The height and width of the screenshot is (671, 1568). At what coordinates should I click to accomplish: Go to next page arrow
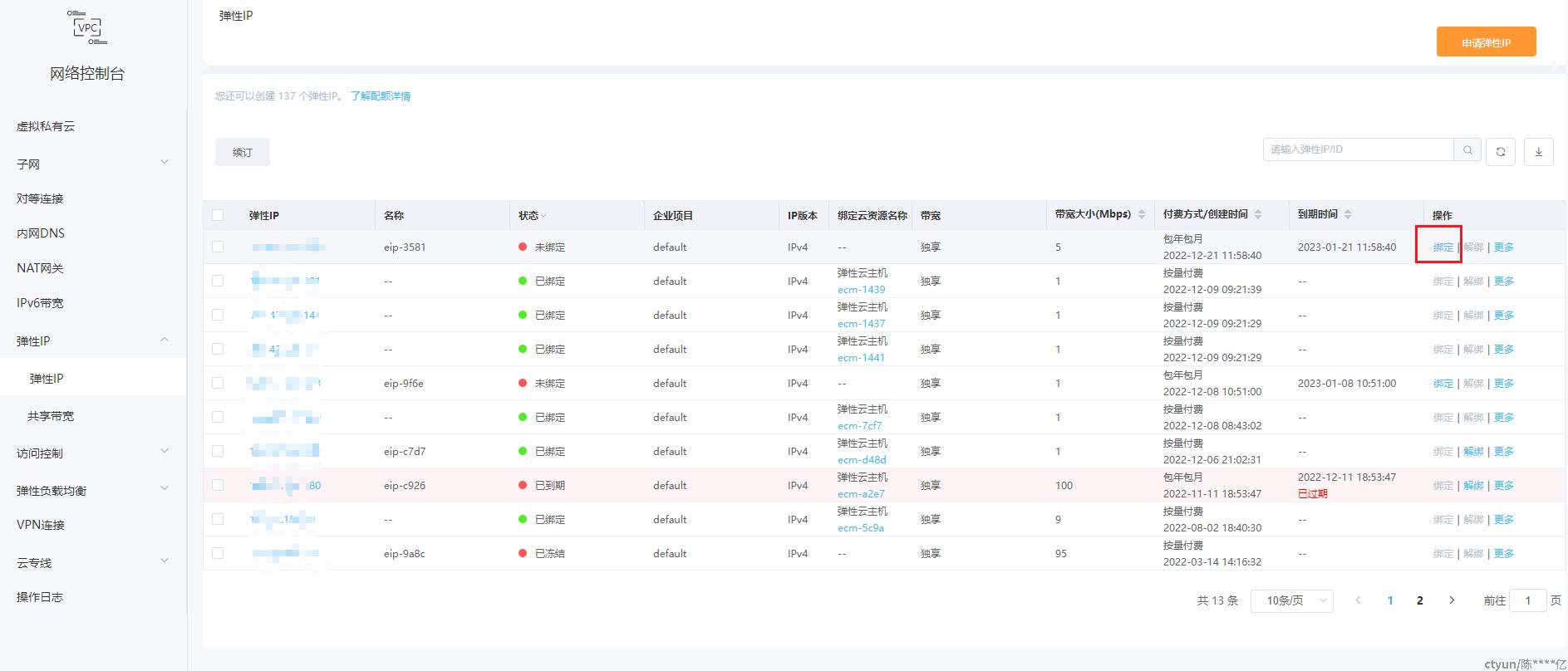(x=1452, y=600)
